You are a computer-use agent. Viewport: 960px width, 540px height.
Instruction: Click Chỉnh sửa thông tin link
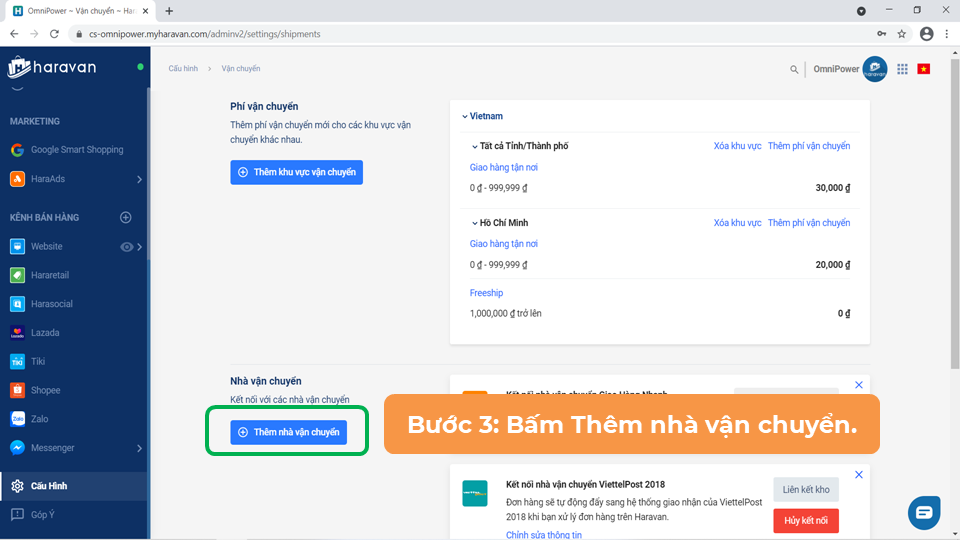tap(544, 534)
